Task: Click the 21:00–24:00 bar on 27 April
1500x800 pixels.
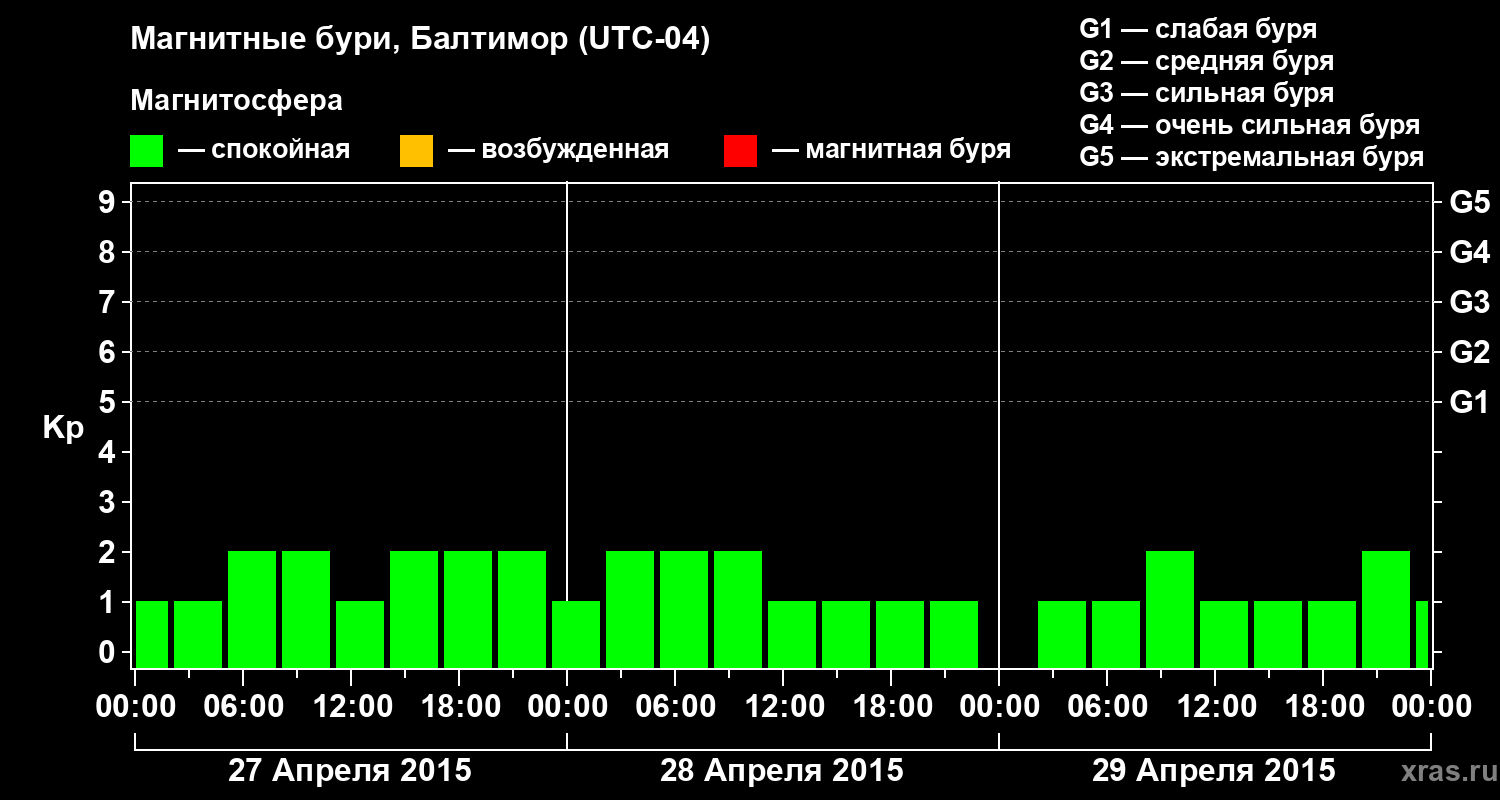Action: tap(522, 609)
